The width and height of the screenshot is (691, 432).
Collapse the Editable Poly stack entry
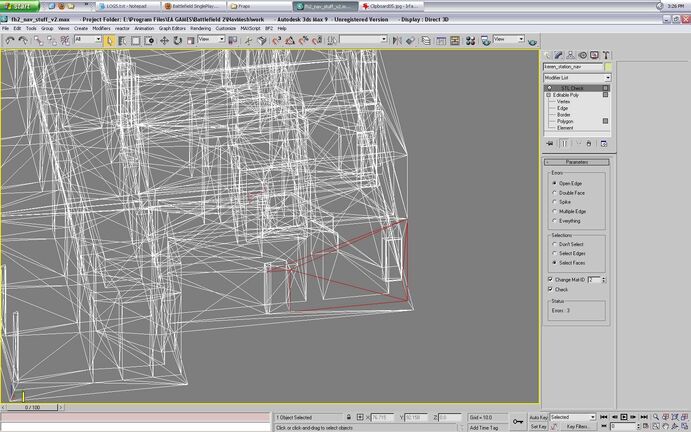click(x=549, y=95)
